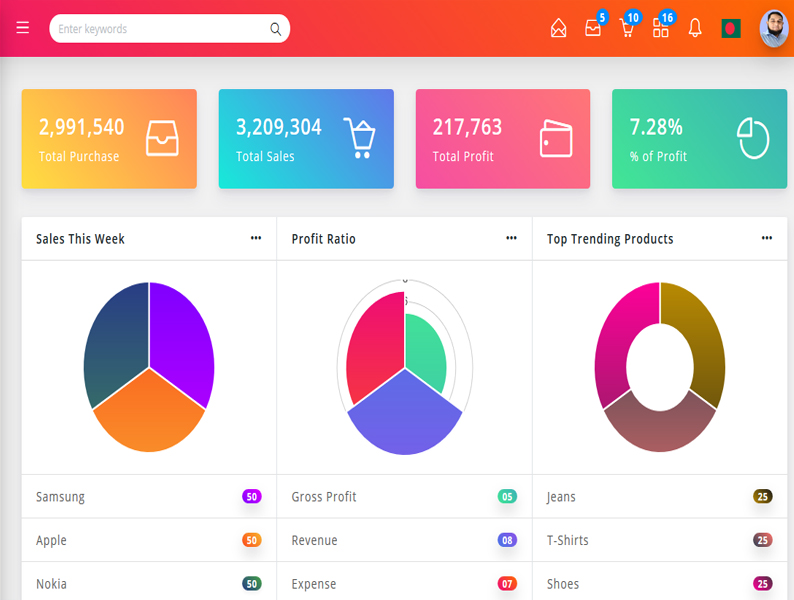Screen dimensions: 794x600
Task: Expand Sales This Week options menu
Action: (x=256, y=238)
